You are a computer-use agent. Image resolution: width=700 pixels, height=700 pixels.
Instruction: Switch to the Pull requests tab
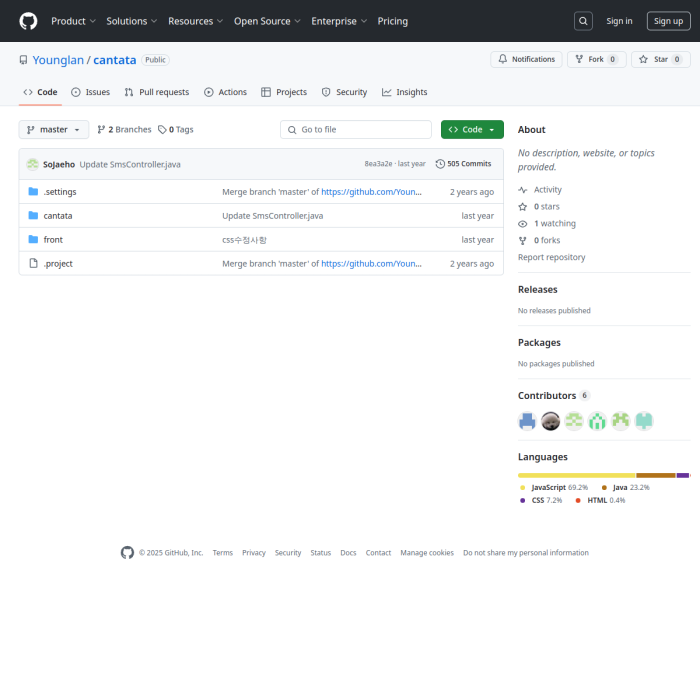[x=157, y=92]
